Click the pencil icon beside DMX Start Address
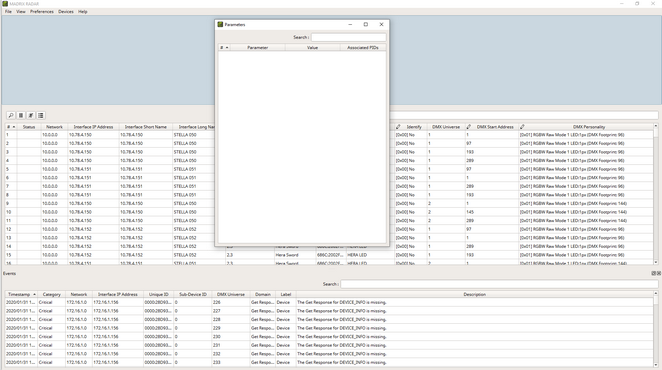This screenshot has height=370, width=662. [x=468, y=127]
